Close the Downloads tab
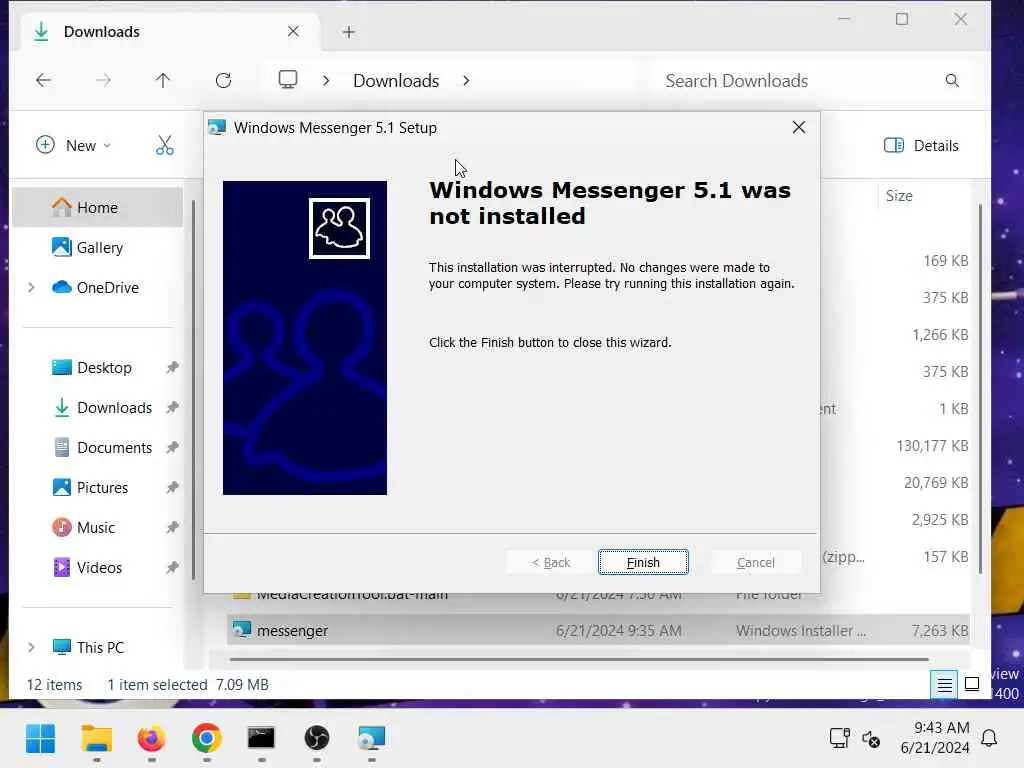 tap(293, 31)
